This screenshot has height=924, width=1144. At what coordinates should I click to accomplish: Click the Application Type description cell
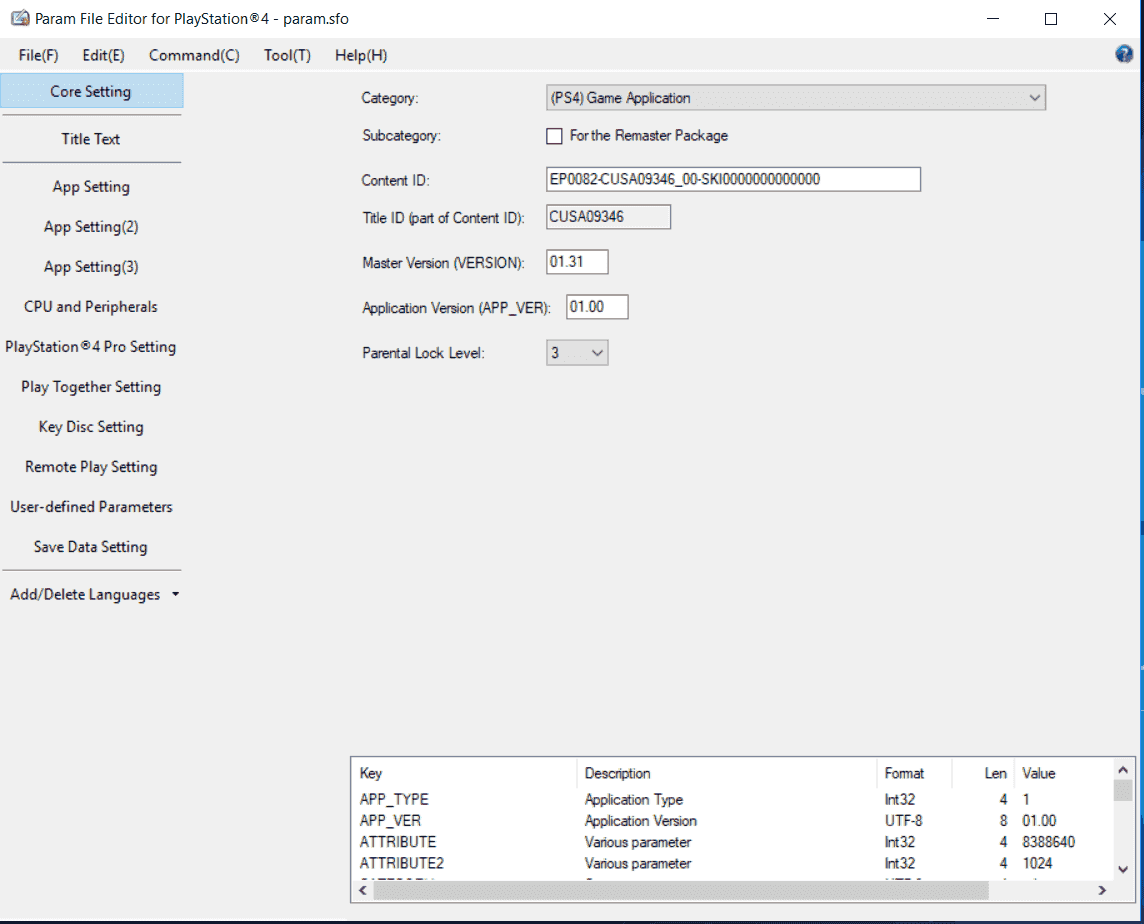(x=633, y=800)
